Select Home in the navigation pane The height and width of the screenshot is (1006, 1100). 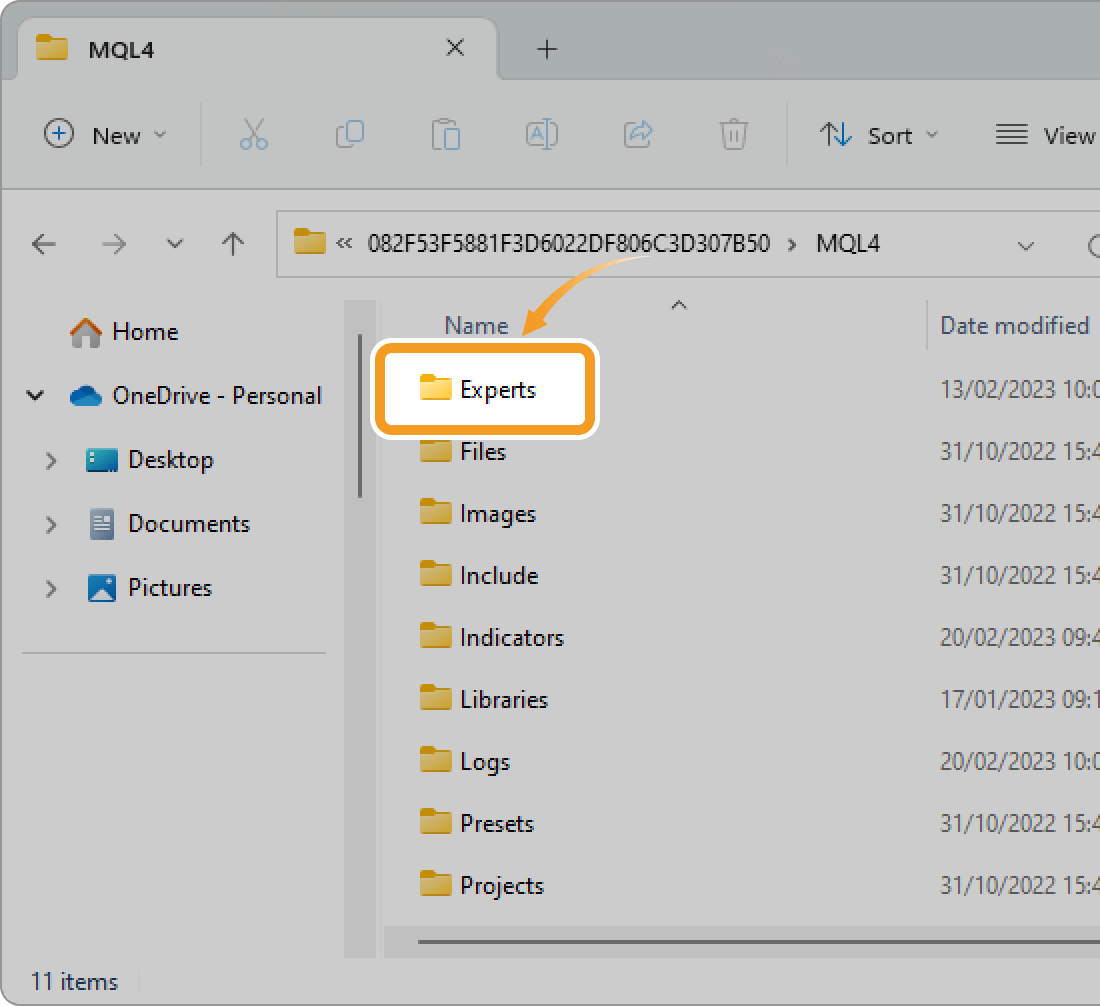point(145,332)
